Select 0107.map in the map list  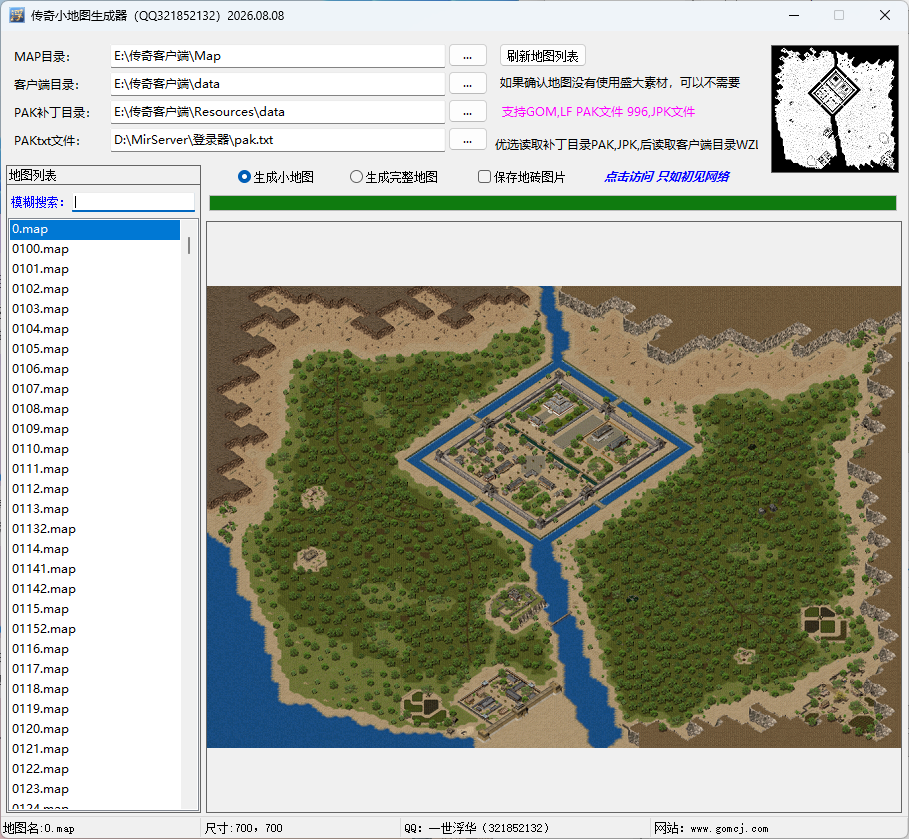[95, 389]
